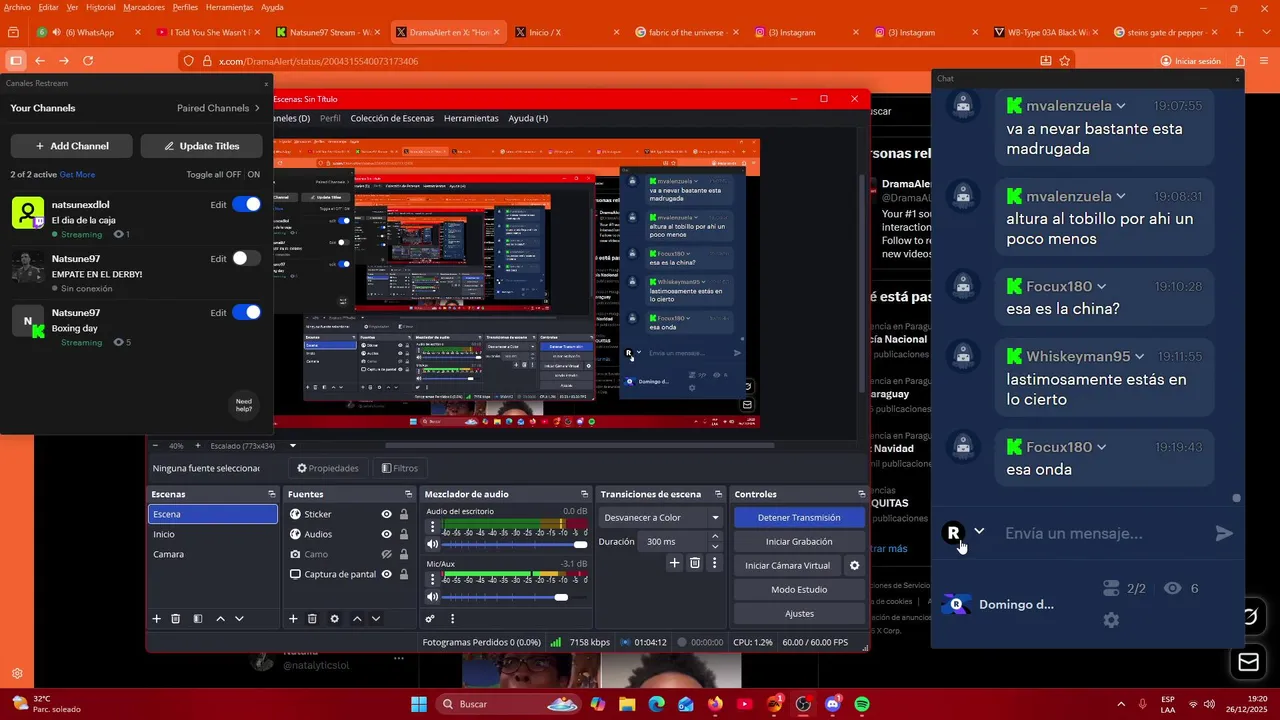Enable the Natsune97 EMPATE EN EL DERBY channel
This screenshot has height=720, width=1280.
[x=246, y=258]
